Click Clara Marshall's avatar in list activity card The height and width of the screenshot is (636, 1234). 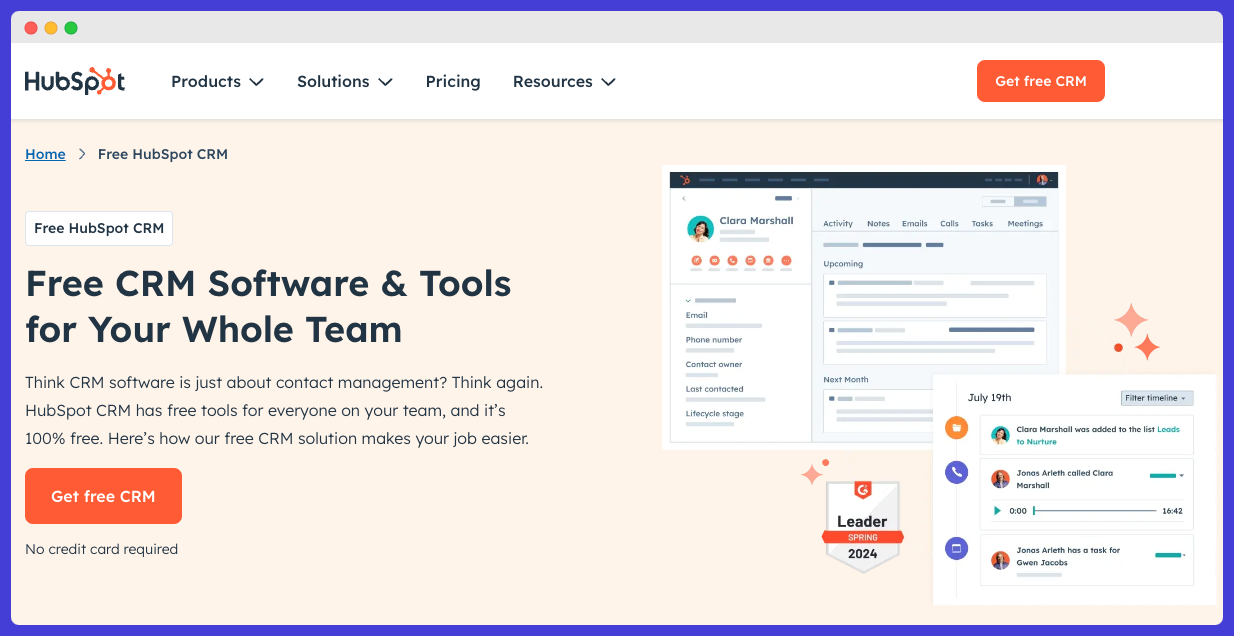tap(1000, 435)
